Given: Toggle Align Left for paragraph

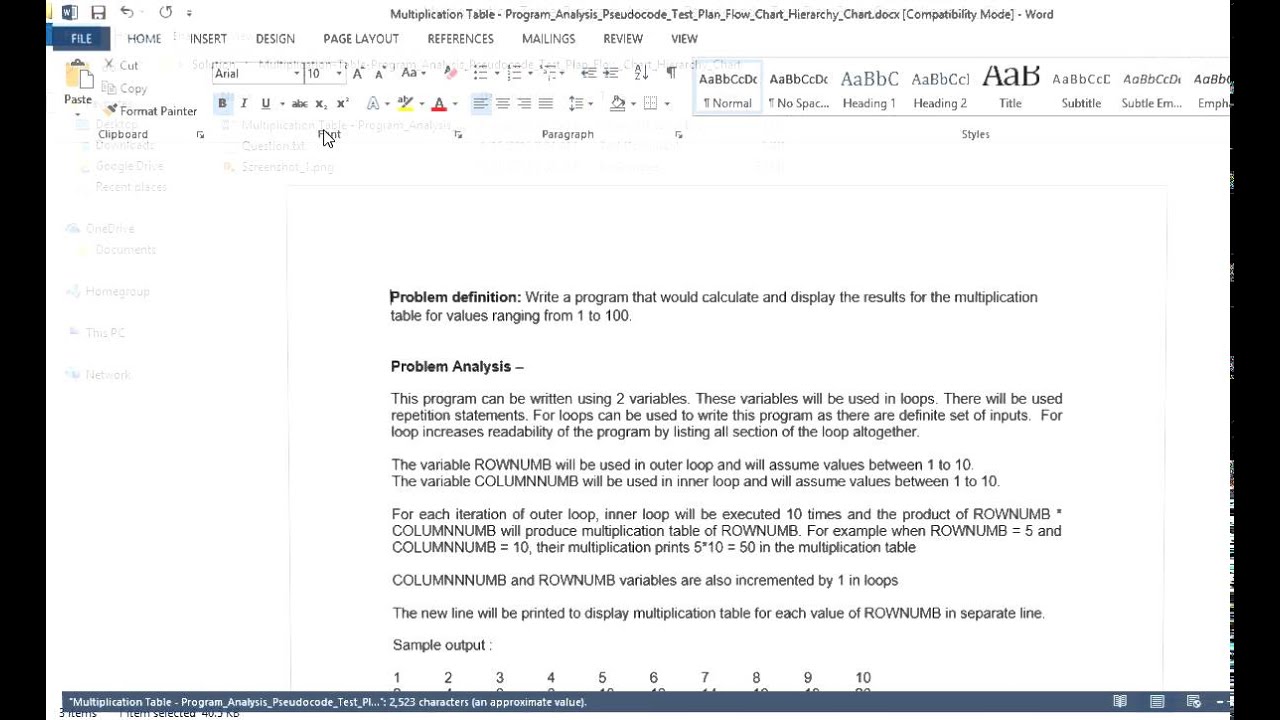Looking at the screenshot, I should click(x=481, y=103).
